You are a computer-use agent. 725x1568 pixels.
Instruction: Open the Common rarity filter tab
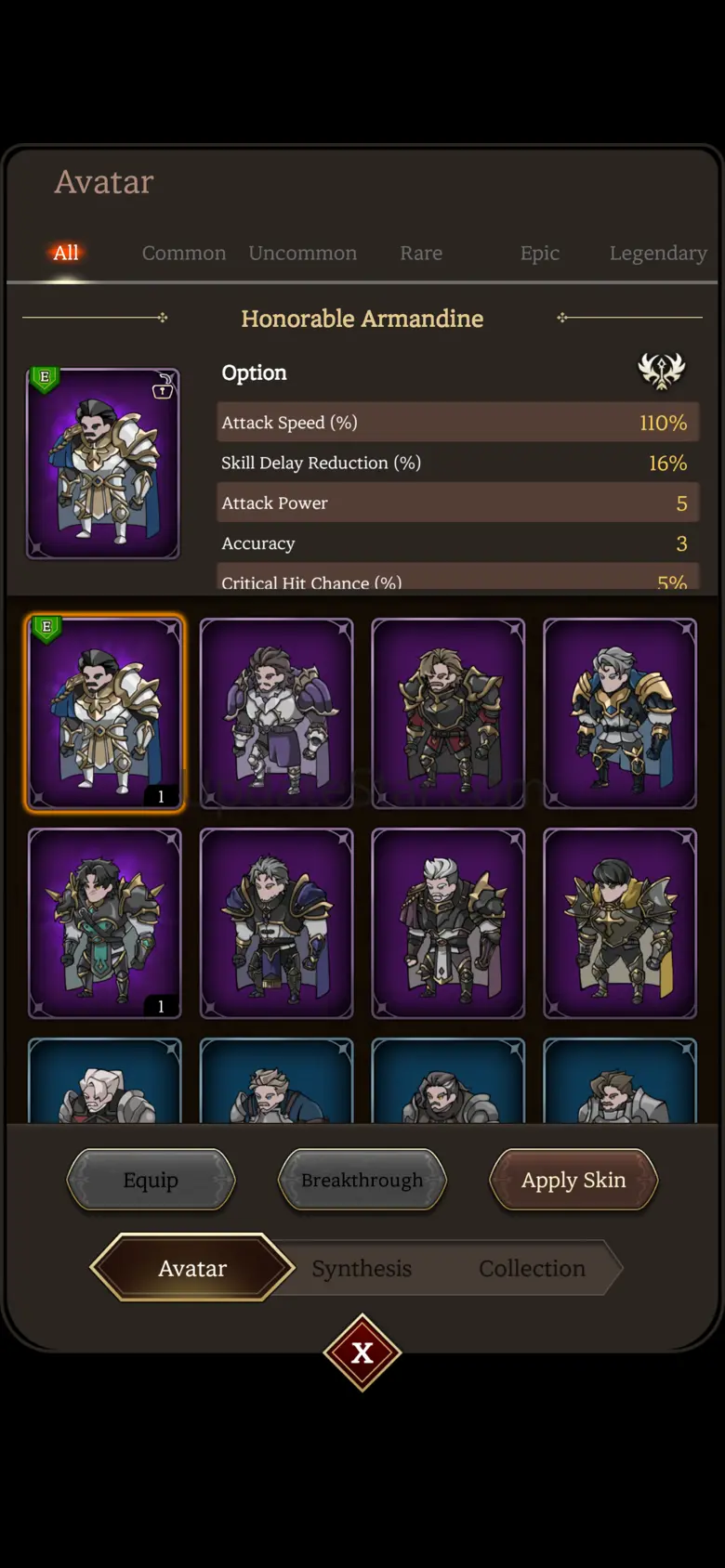click(x=184, y=253)
